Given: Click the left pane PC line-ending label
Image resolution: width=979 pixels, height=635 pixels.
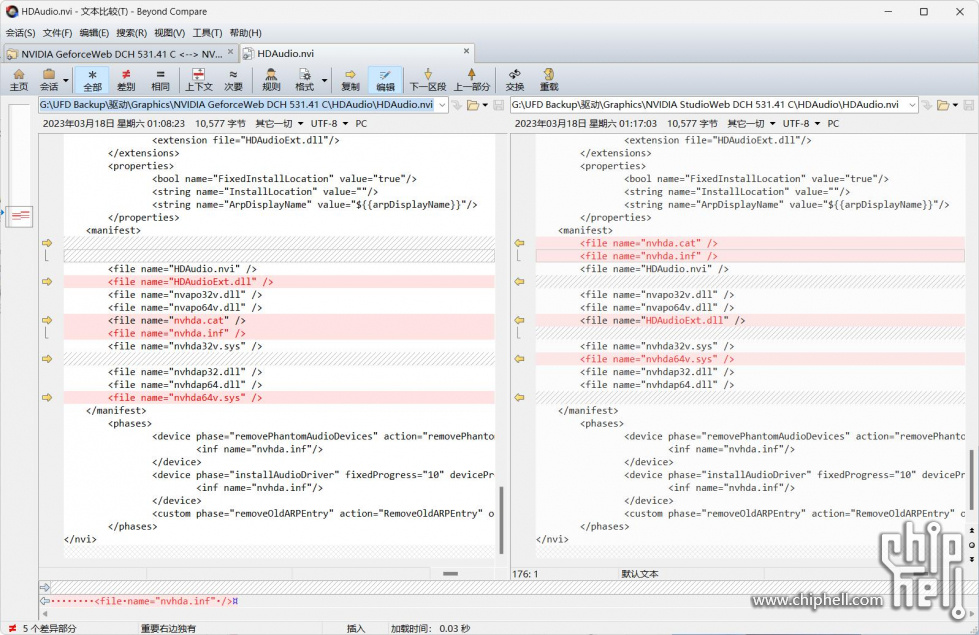Looking at the screenshot, I should tap(361, 124).
